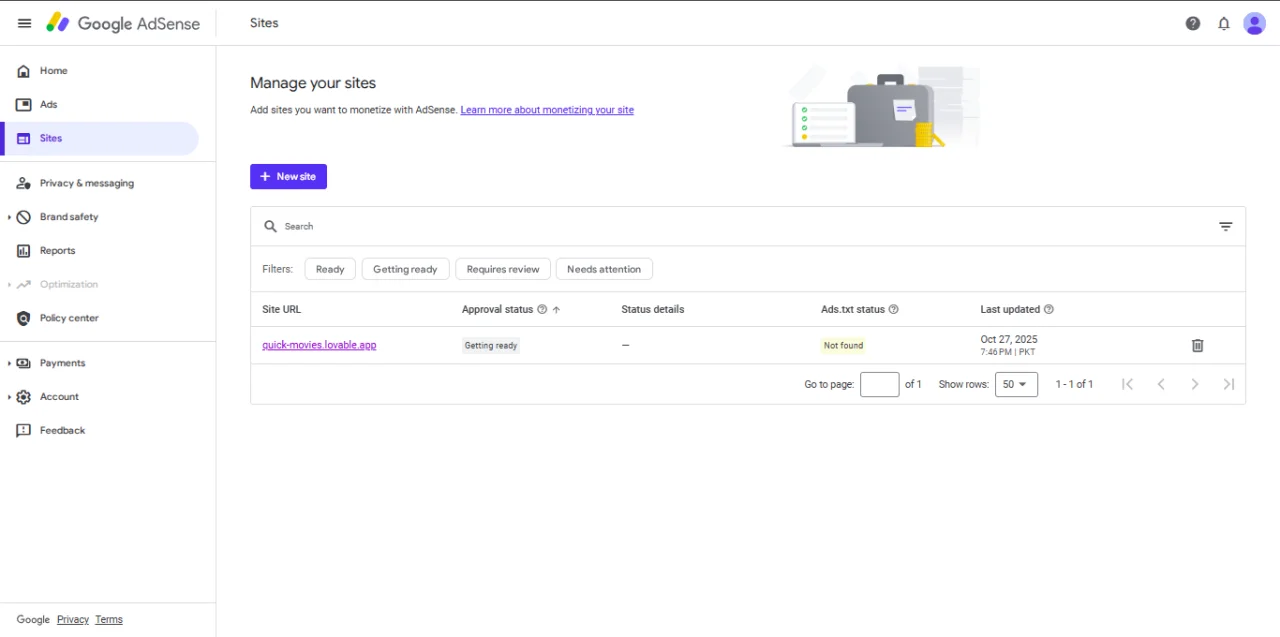This screenshot has height=637, width=1280.
Task: Open the Help question mark icon
Action: click(1193, 23)
